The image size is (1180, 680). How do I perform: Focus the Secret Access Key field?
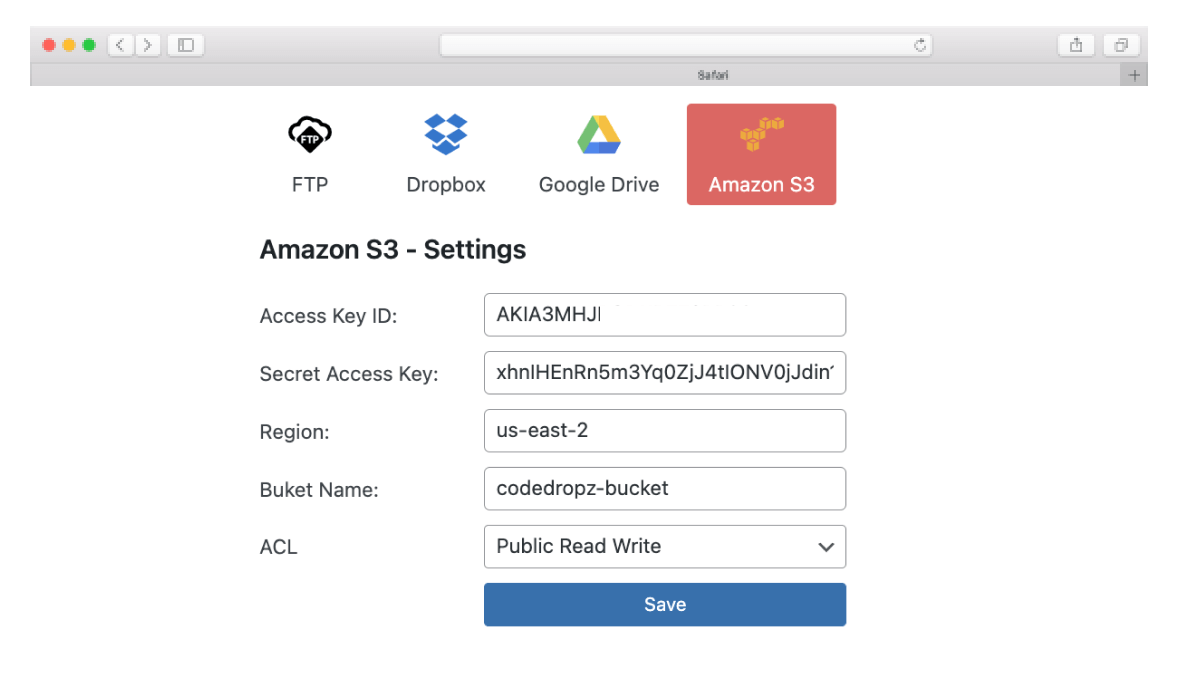point(665,373)
